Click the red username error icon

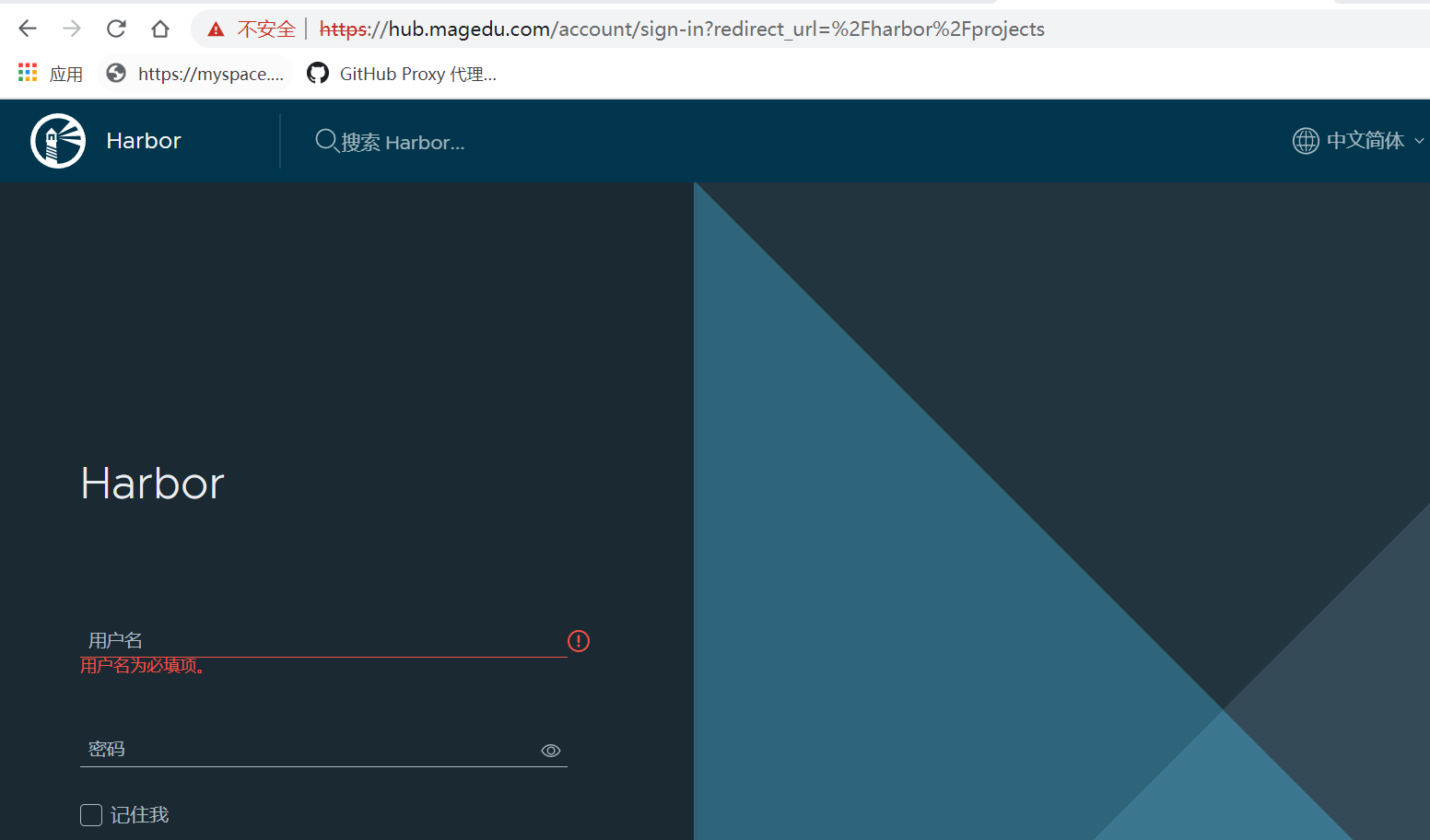(x=579, y=641)
